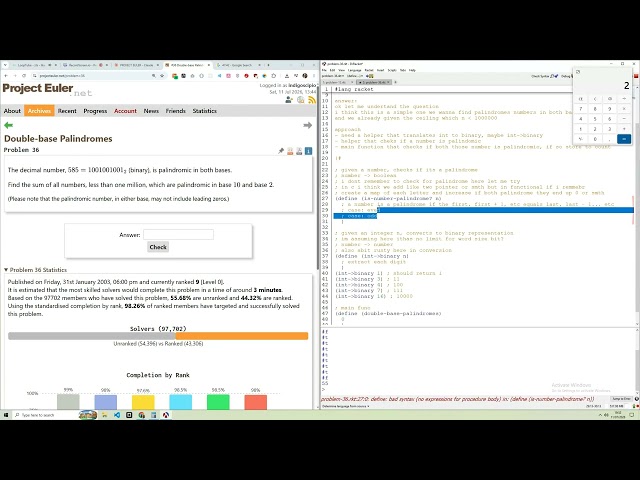Open the About menu item
The height and width of the screenshot is (480, 640).
(x=12, y=111)
